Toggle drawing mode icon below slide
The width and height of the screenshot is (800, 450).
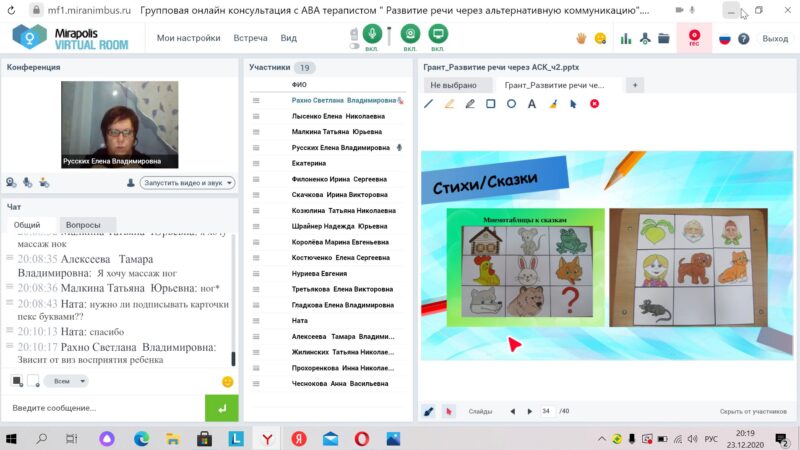(x=429, y=411)
